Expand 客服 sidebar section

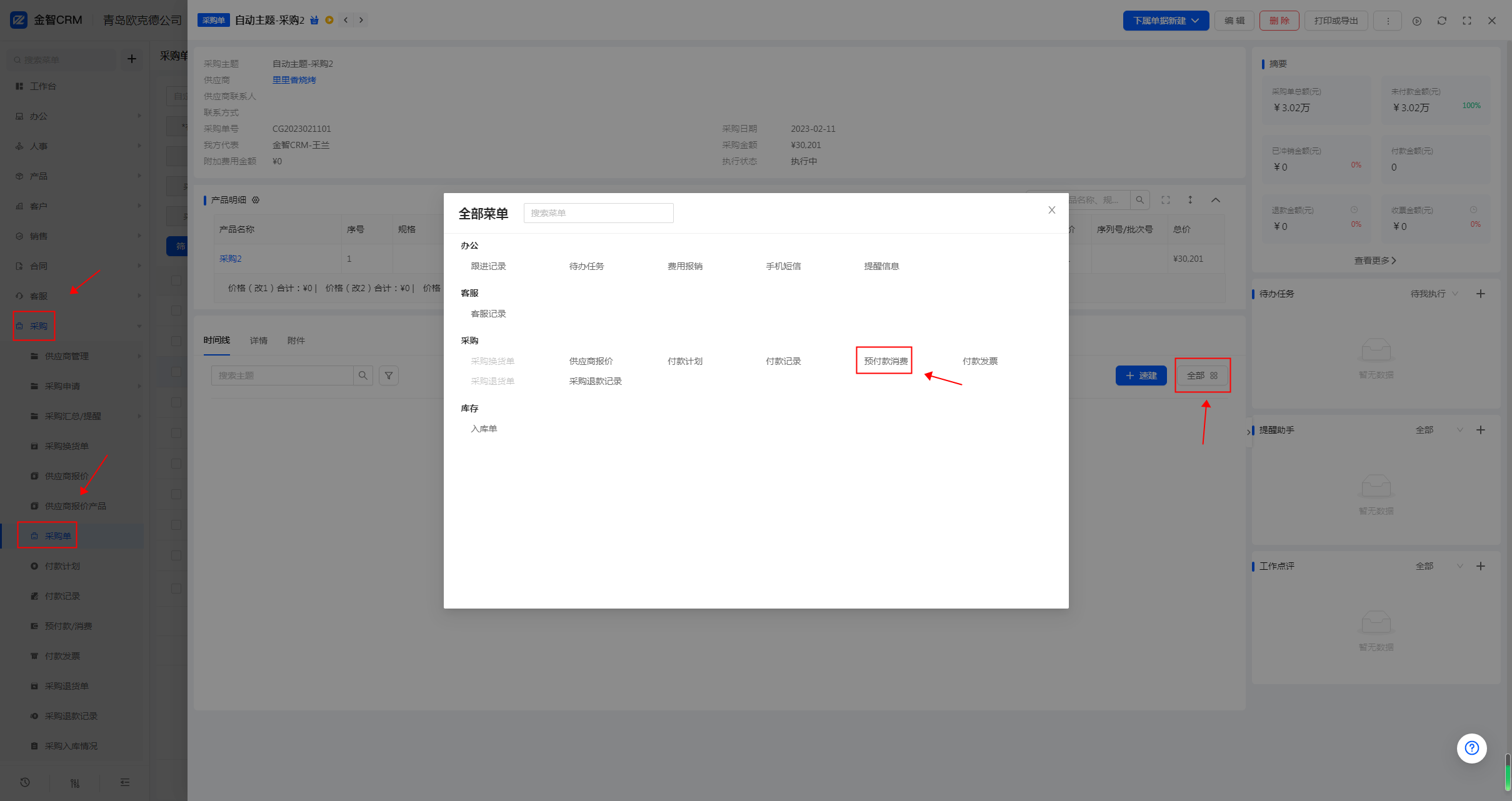74,296
